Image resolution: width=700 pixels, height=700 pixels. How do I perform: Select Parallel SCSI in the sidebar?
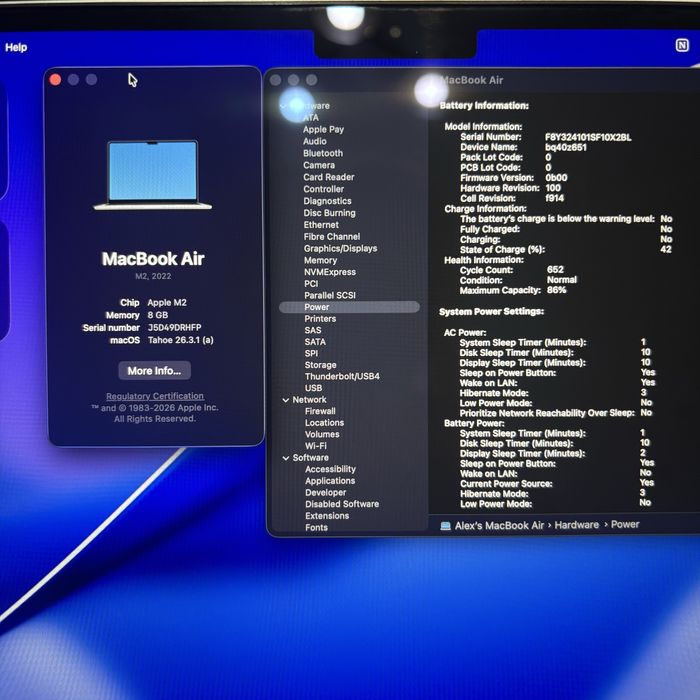[x=330, y=295]
